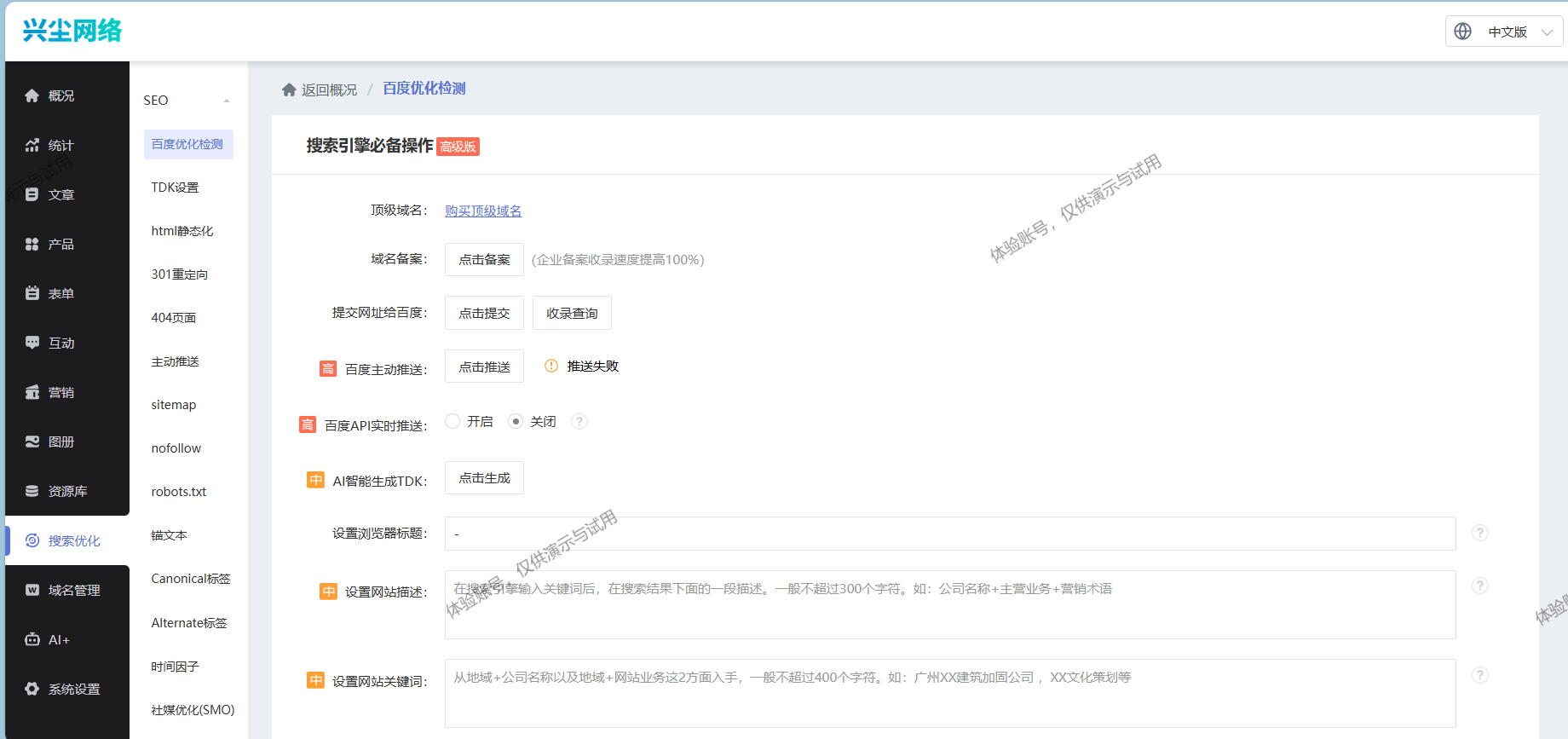Viewport: 1568px width, 739px height.
Task: Click the 统计 chart icon
Action: pyautogui.click(x=32, y=145)
